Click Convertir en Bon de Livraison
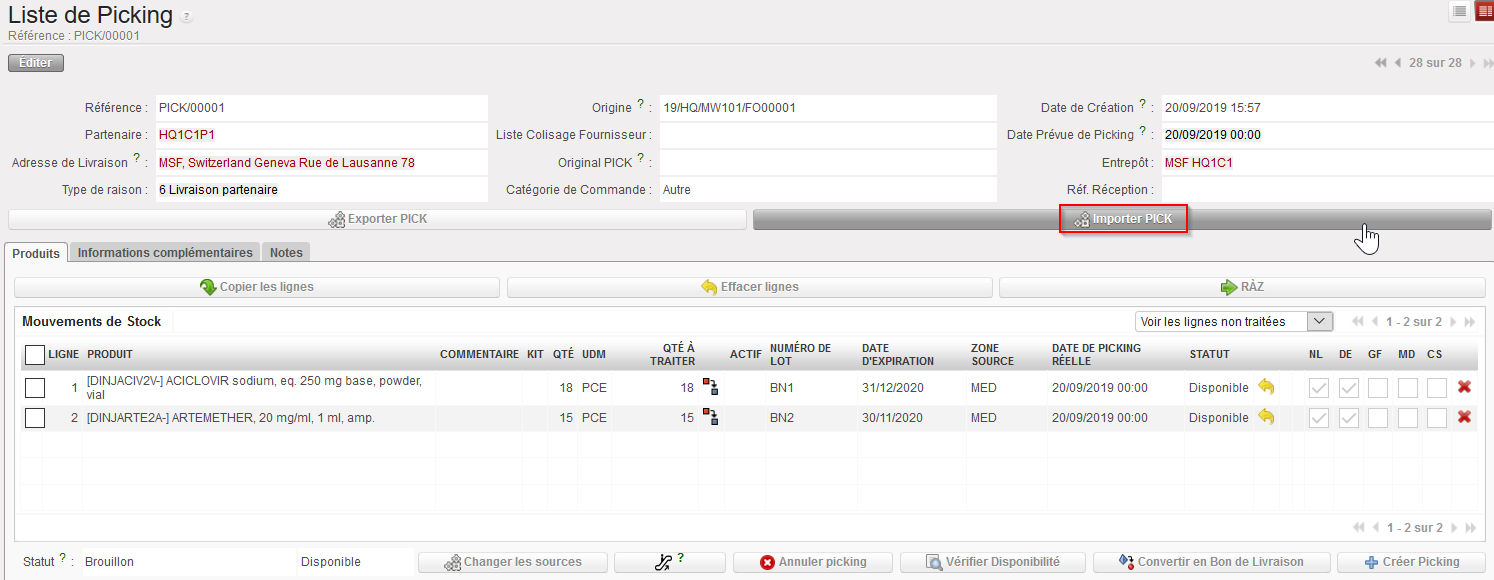This screenshot has height=580, width=1494. point(1212,562)
